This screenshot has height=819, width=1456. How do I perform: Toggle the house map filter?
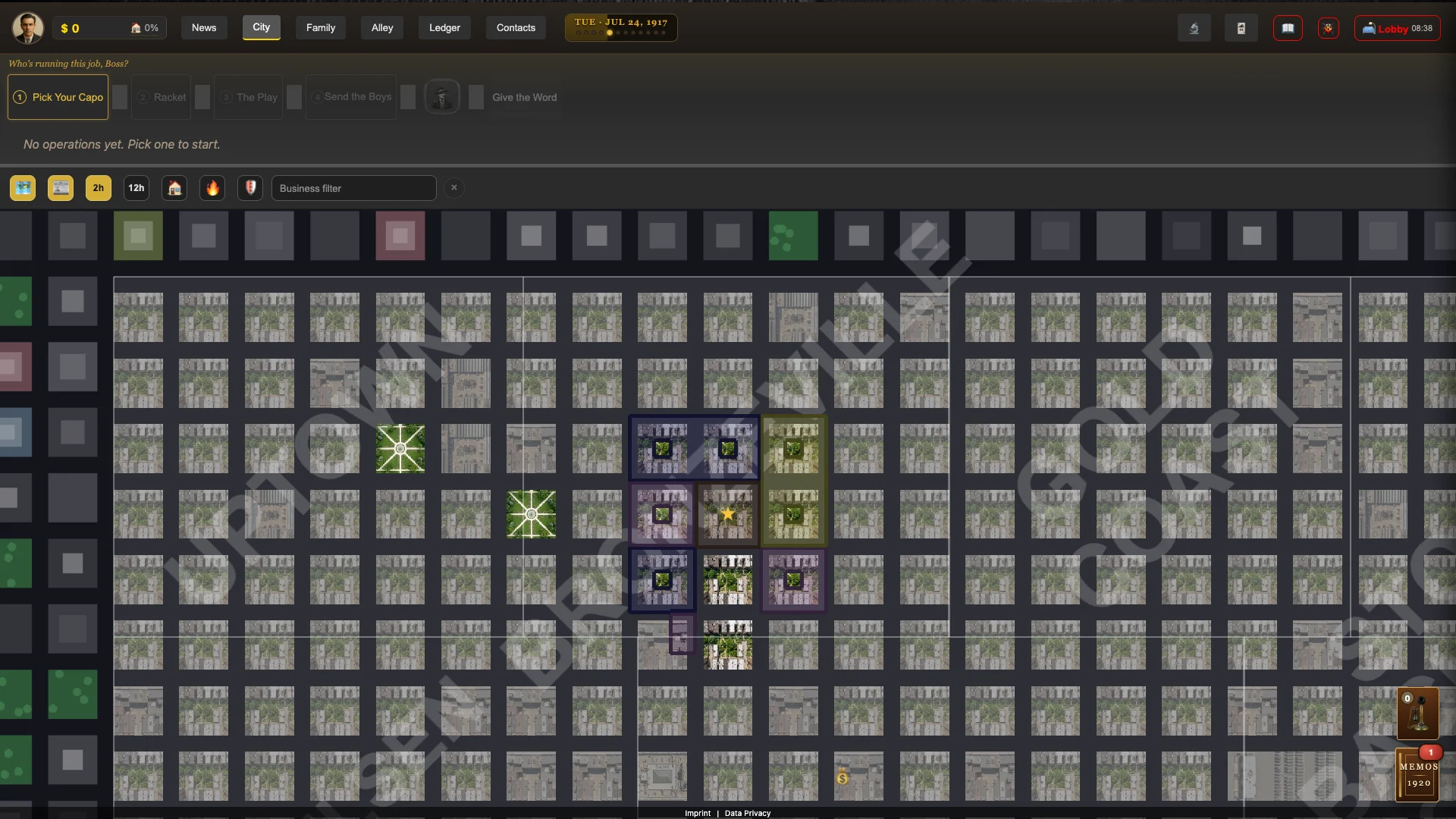(174, 188)
